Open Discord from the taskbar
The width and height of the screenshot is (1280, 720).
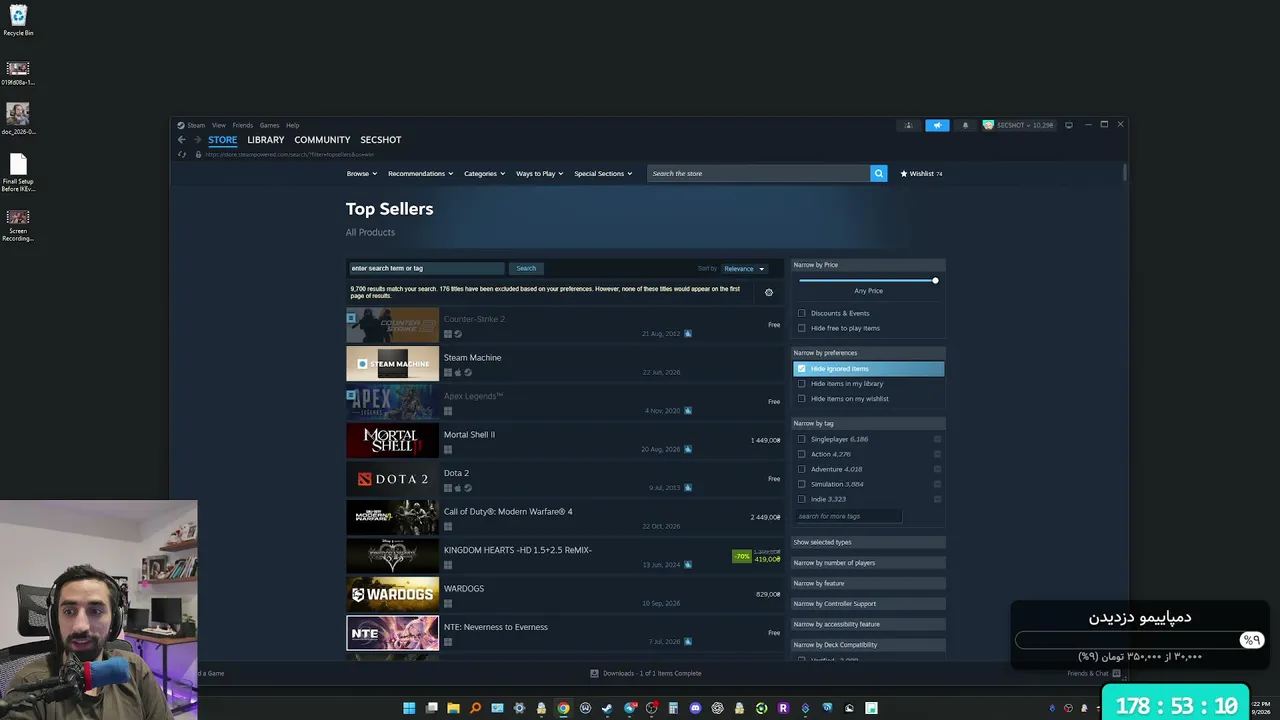click(x=695, y=708)
